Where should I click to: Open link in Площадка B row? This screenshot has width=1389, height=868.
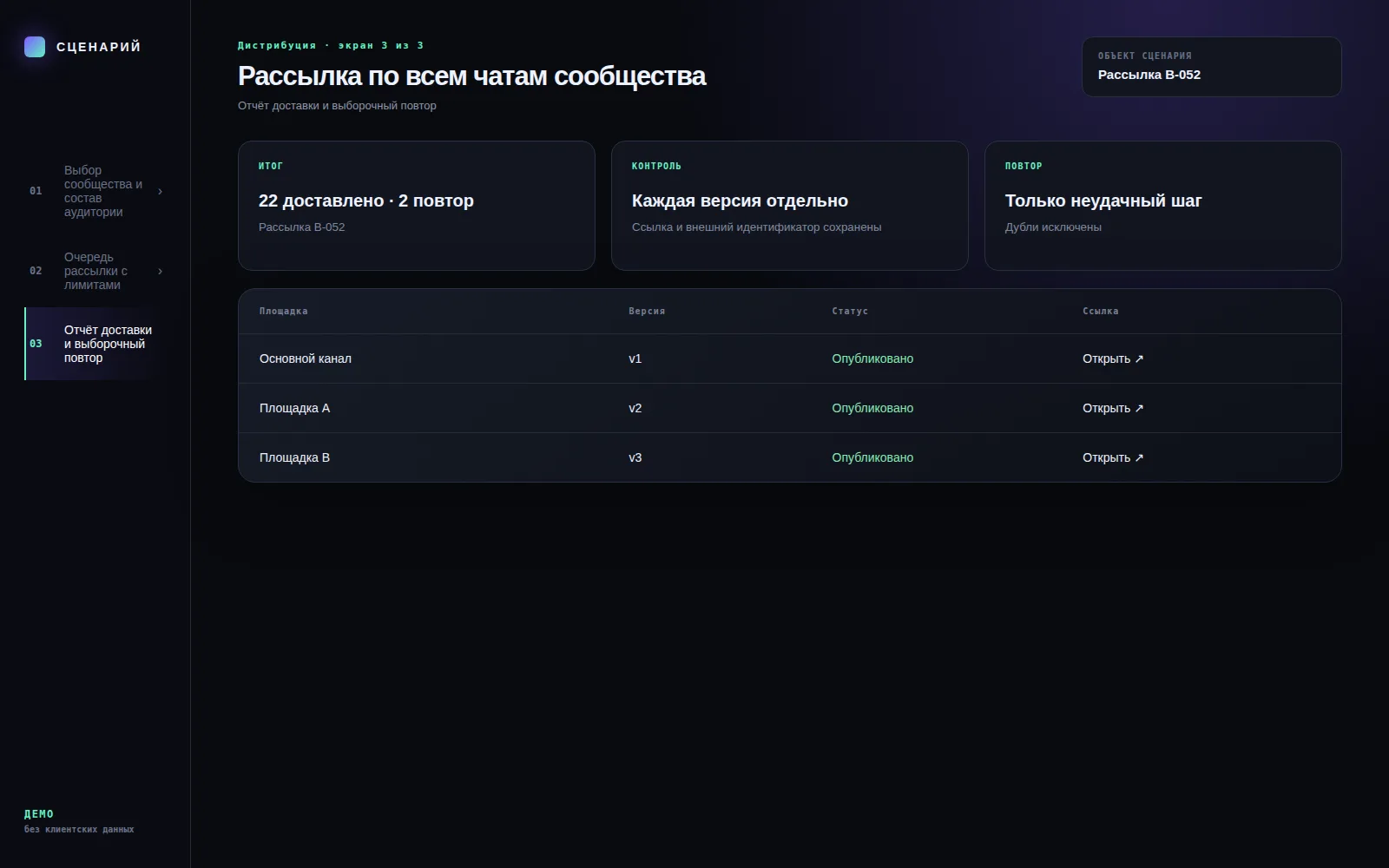point(1113,457)
